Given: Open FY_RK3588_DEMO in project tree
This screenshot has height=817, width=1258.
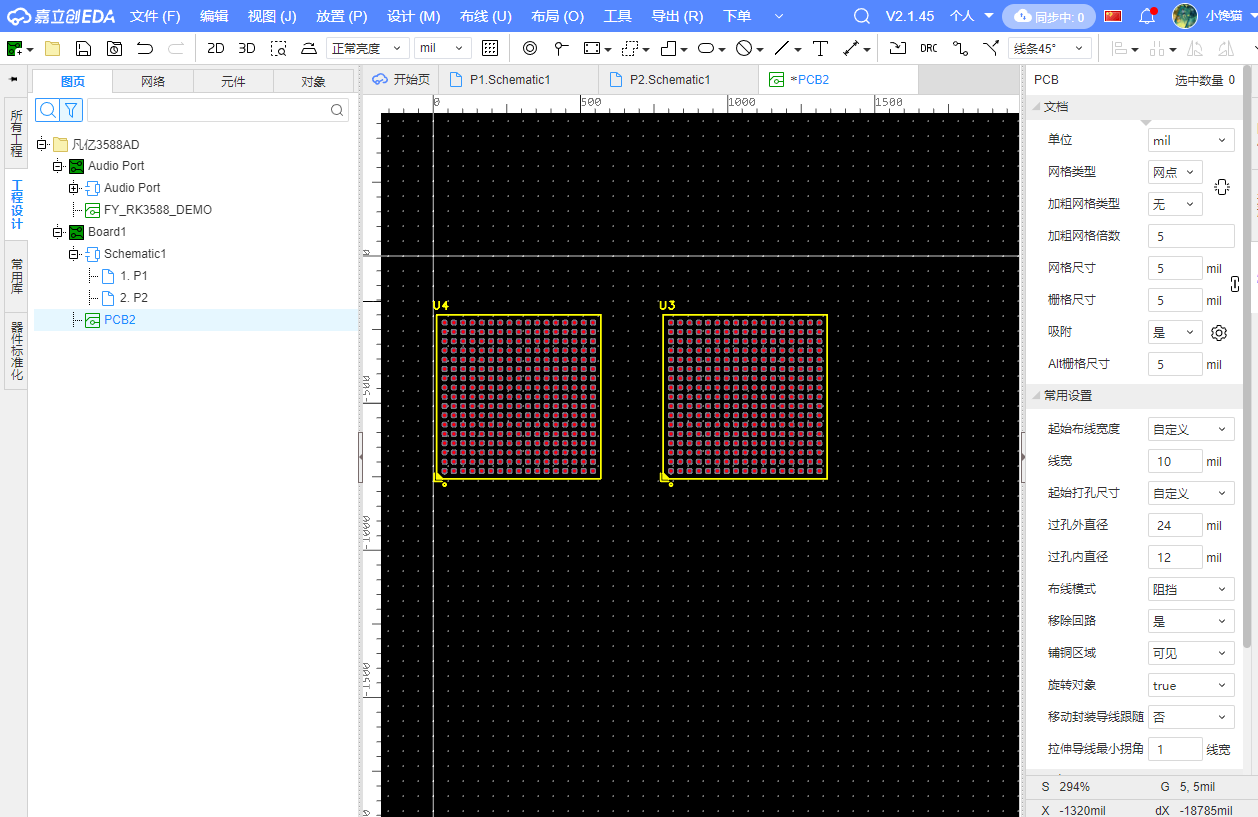Looking at the screenshot, I should coord(157,210).
